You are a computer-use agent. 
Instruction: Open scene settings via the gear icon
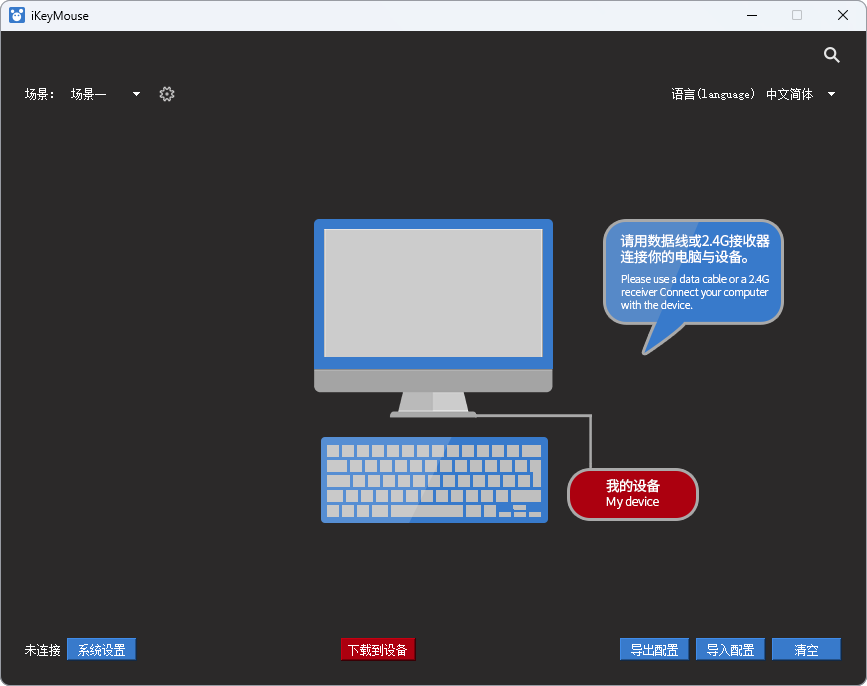coord(166,93)
